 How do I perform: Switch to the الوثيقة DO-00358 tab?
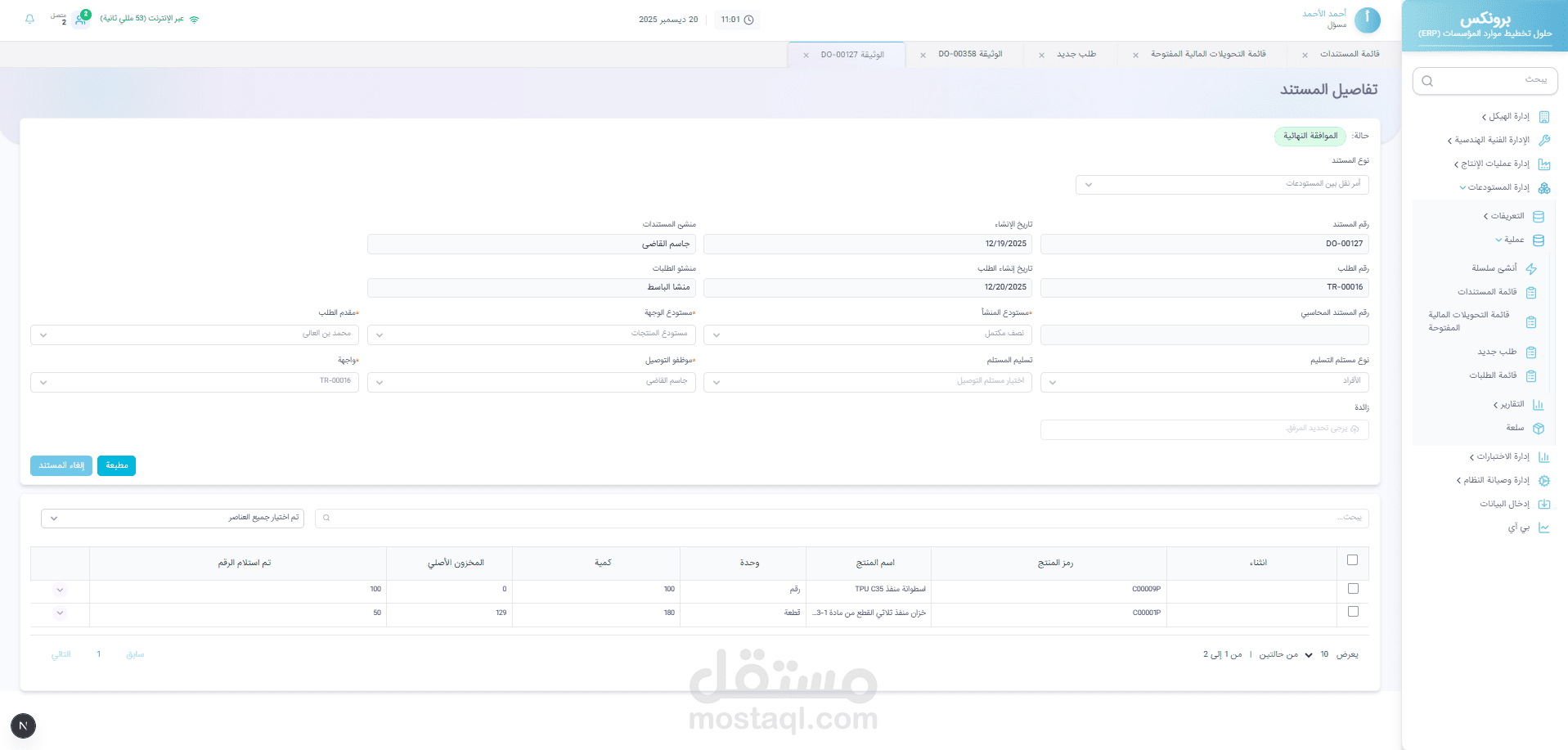[x=969, y=54]
